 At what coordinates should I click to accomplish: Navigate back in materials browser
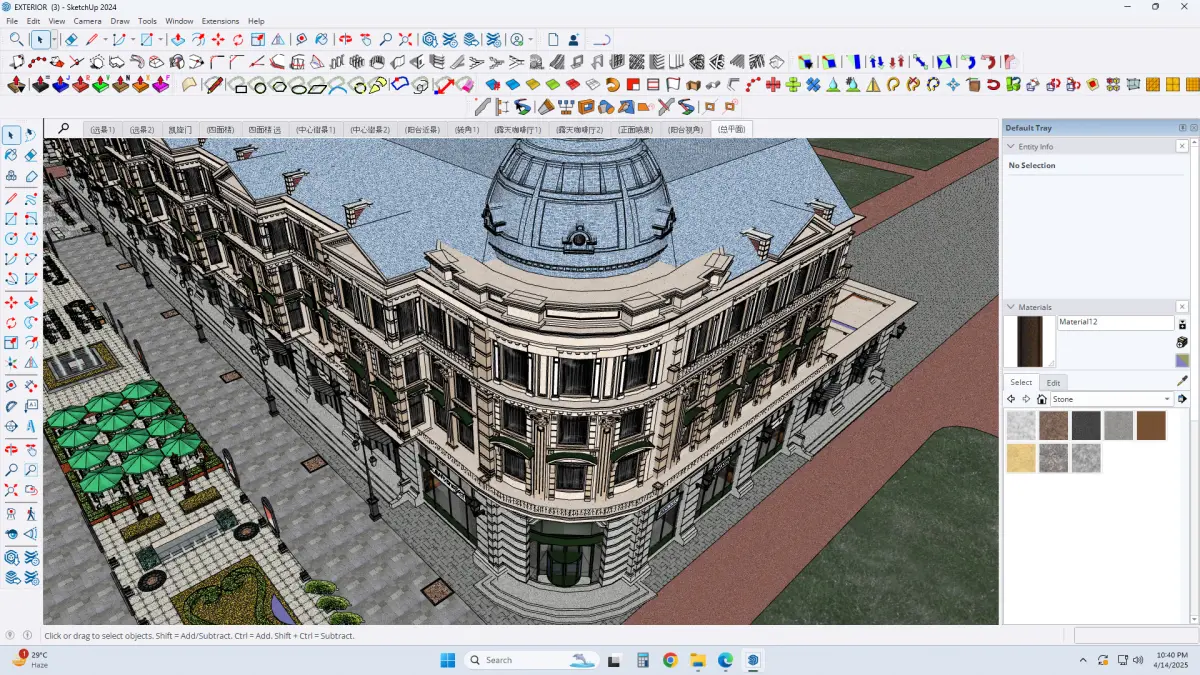[1011, 399]
